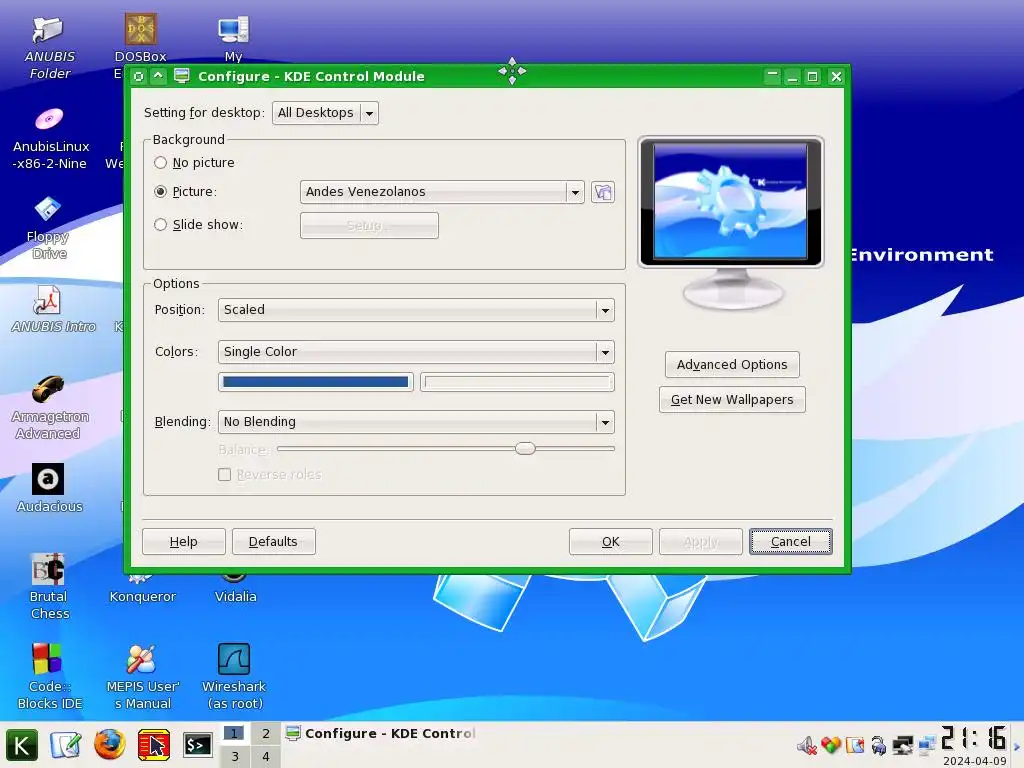Screen dimensions: 1024x768
Task: Launch Firefox from the taskbar
Action: click(110, 745)
